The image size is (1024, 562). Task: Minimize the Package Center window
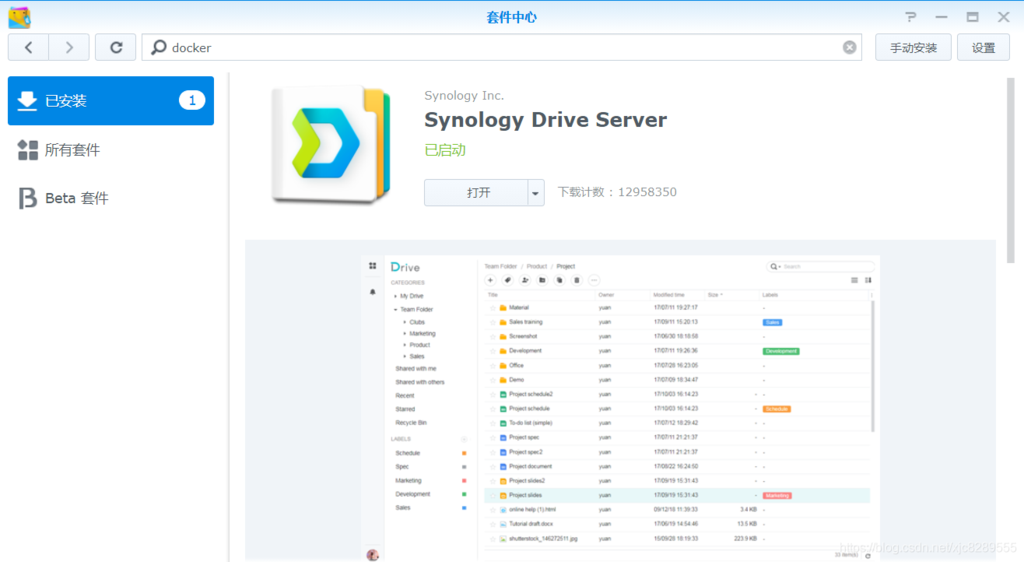click(x=941, y=17)
